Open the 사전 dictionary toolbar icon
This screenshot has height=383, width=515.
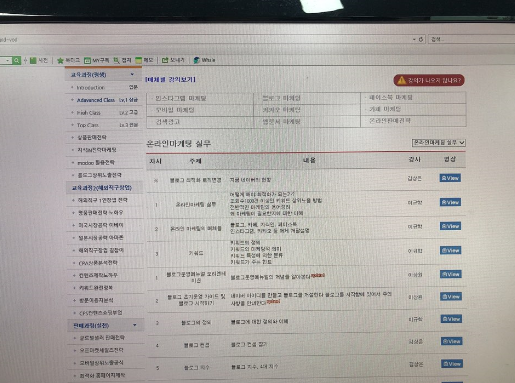coord(39,60)
